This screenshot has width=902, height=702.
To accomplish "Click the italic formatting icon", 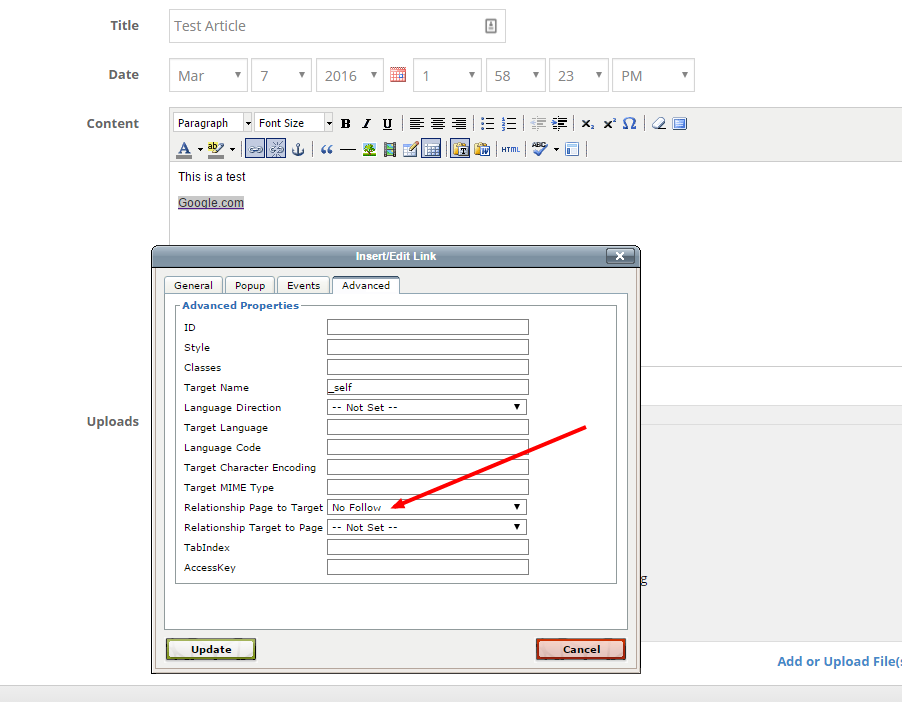I will click(366, 124).
